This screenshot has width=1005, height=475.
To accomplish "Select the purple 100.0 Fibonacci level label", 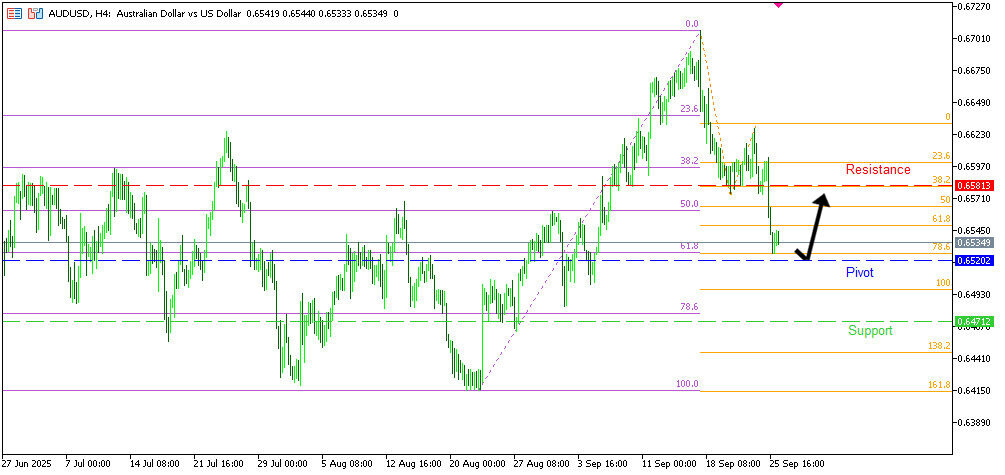I will [687, 384].
